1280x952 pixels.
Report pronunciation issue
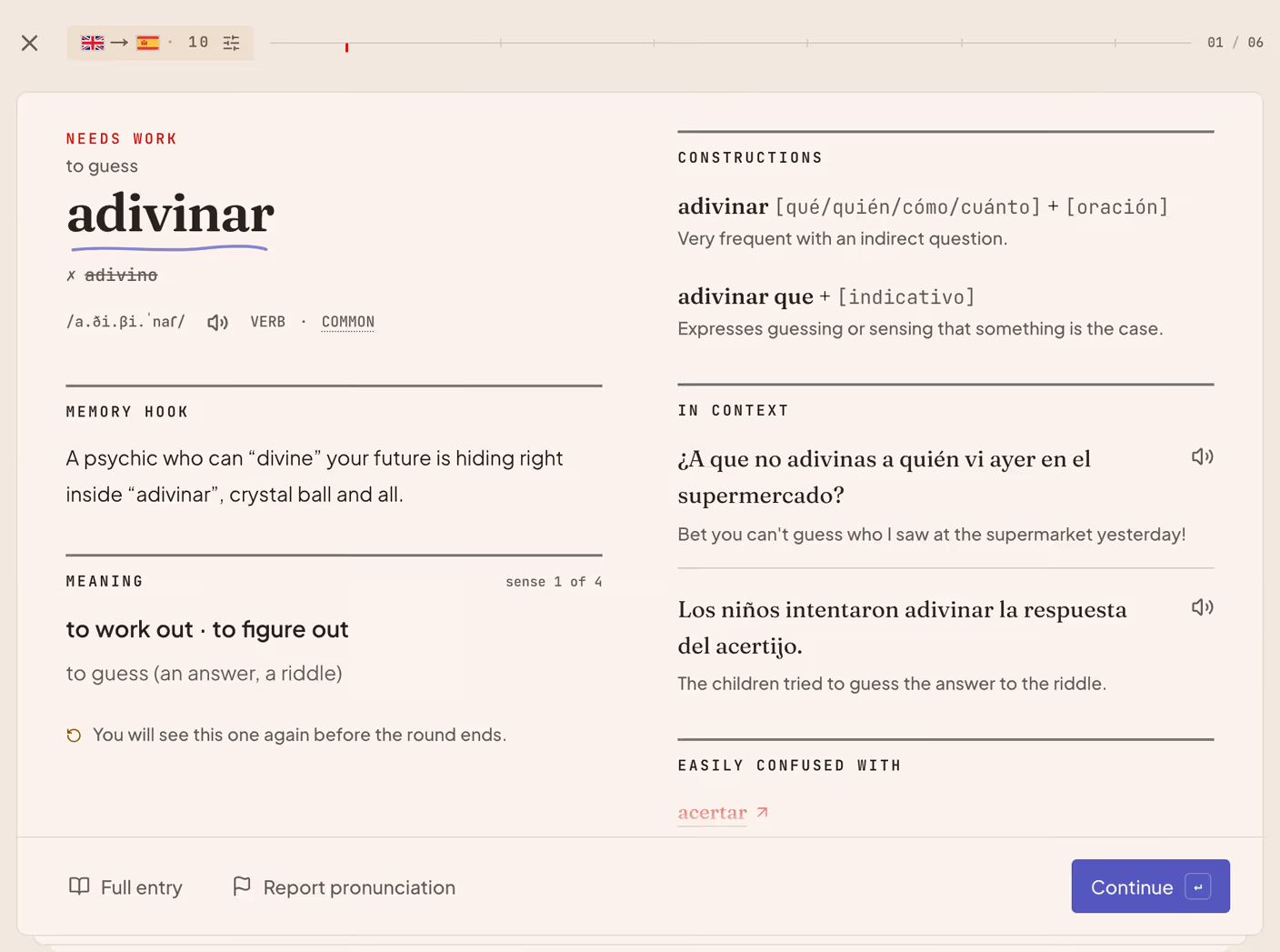344,887
